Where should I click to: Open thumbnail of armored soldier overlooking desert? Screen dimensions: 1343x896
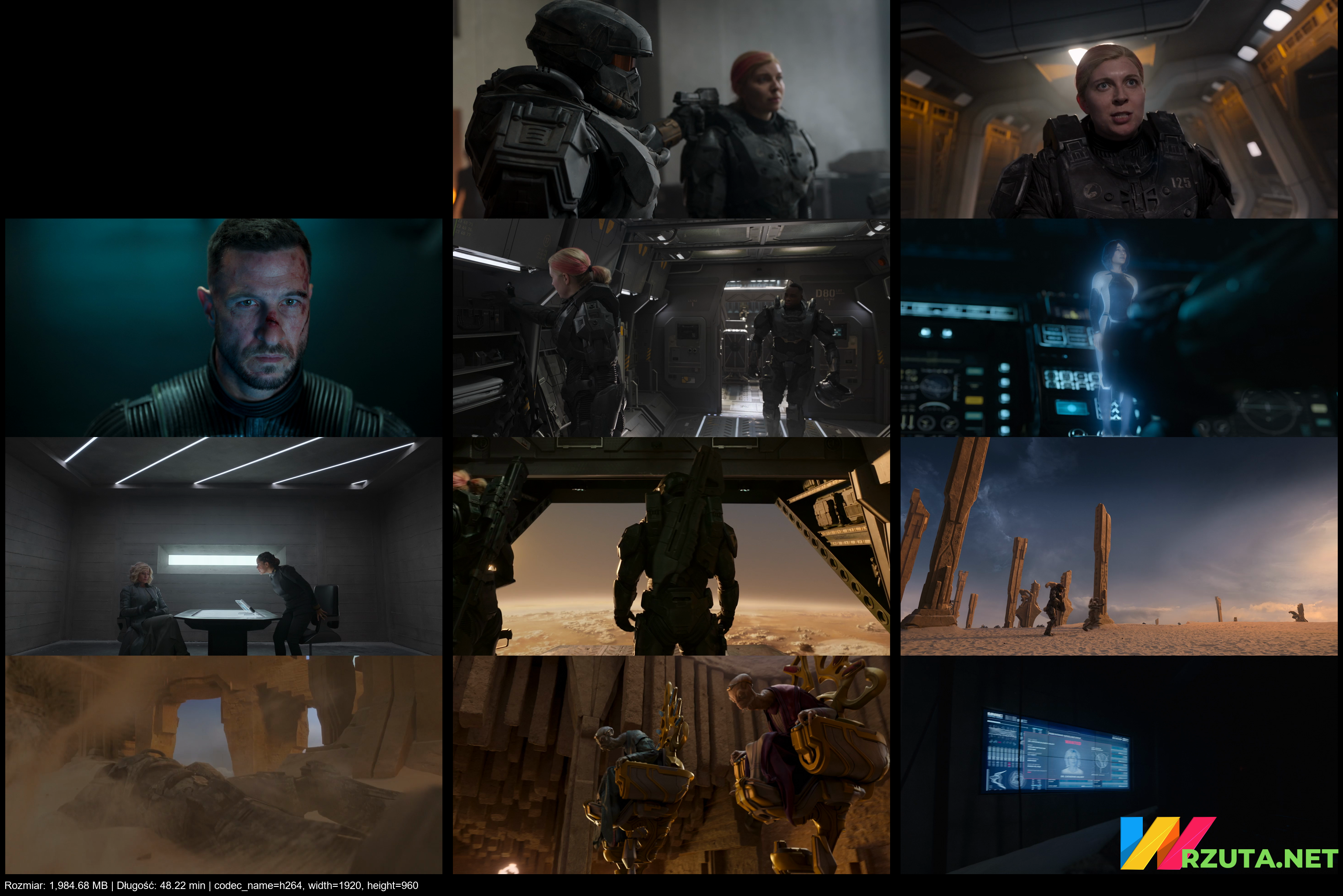(x=671, y=546)
